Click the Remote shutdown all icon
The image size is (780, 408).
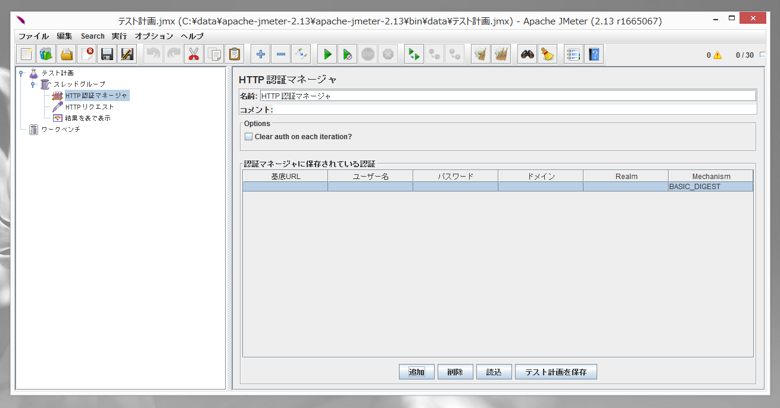(455, 54)
